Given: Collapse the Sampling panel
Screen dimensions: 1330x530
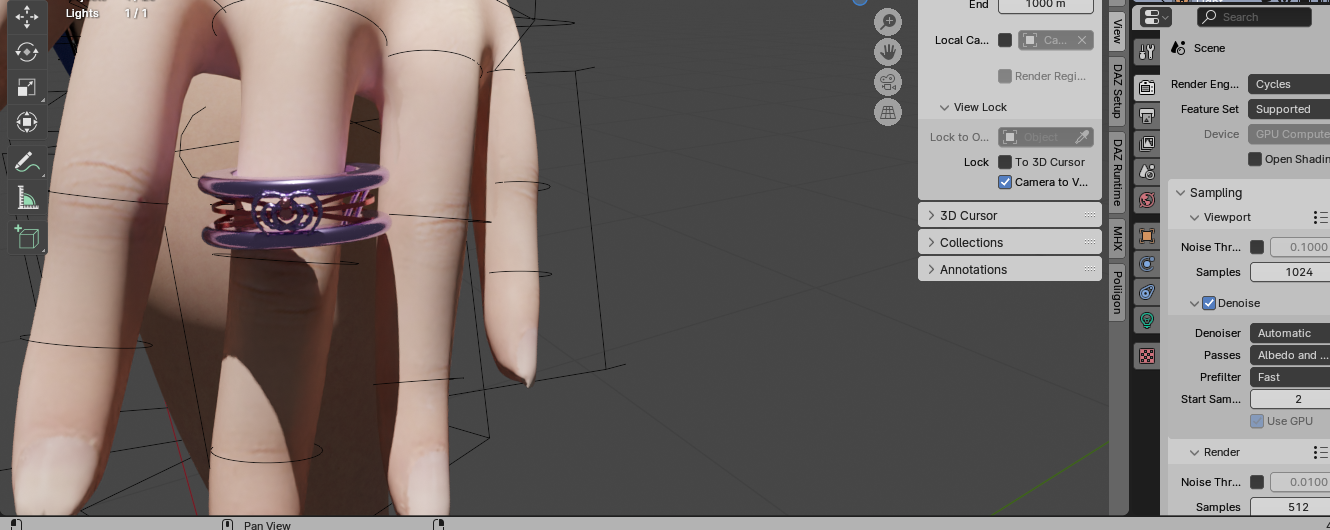Looking at the screenshot, I should 1181,193.
